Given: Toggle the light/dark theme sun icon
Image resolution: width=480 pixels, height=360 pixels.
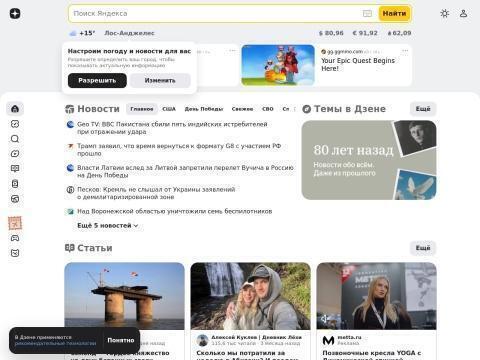Looking at the screenshot, I should pyautogui.click(x=444, y=14).
